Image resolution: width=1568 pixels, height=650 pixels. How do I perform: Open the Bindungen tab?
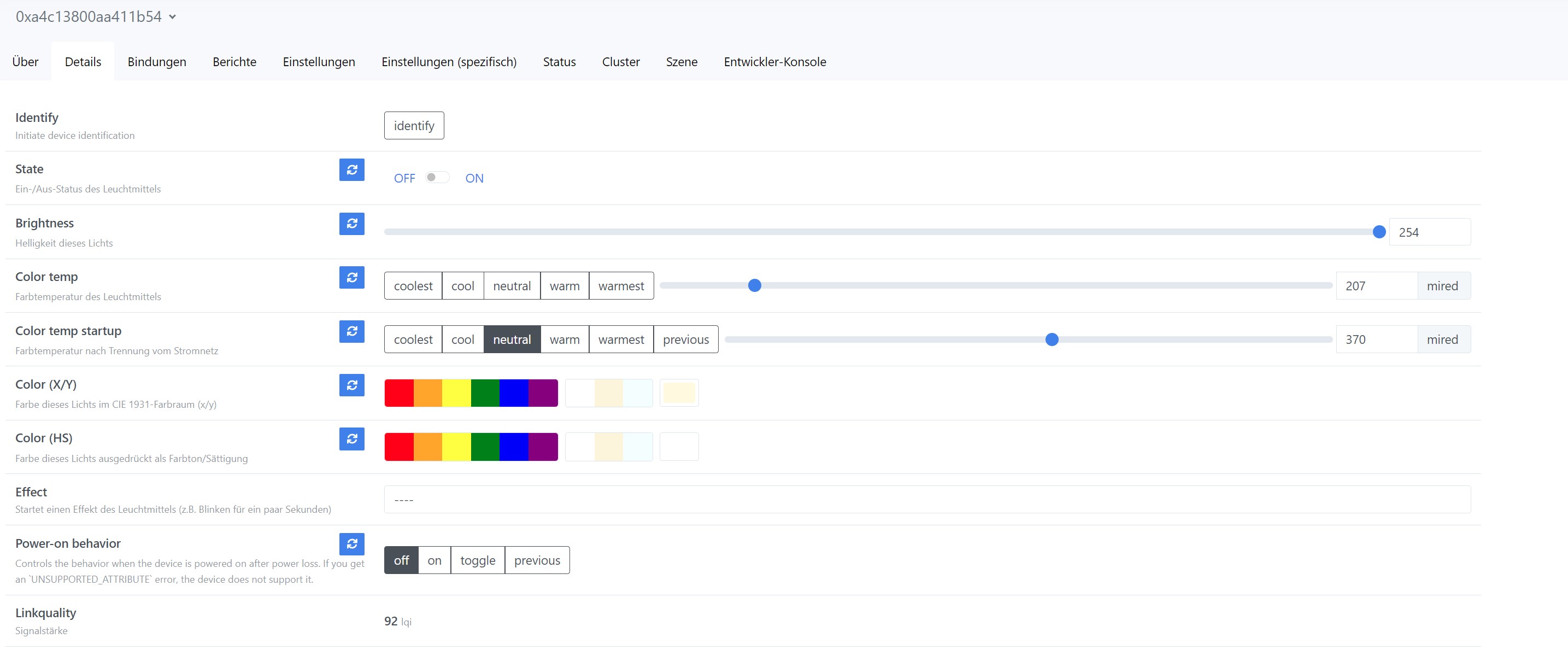(157, 61)
